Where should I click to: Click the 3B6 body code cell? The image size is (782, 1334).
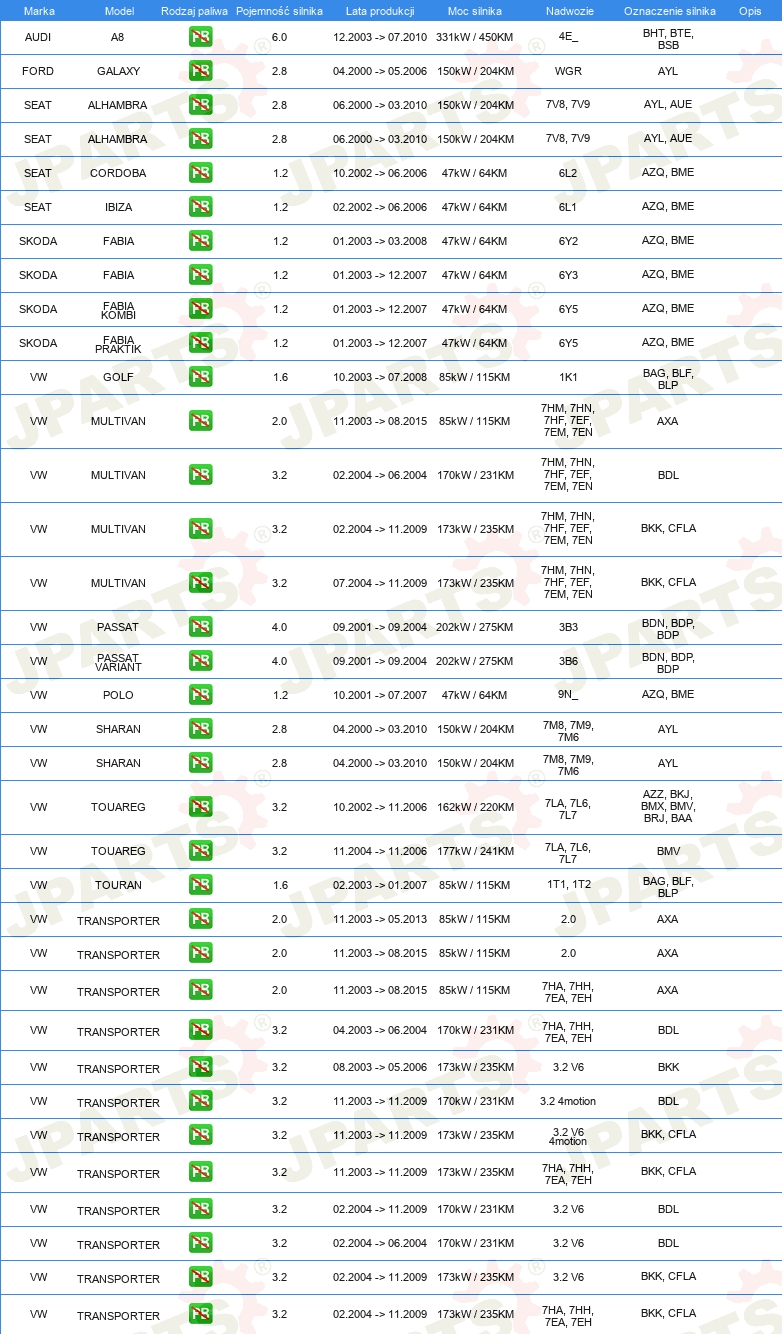(x=568, y=661)
